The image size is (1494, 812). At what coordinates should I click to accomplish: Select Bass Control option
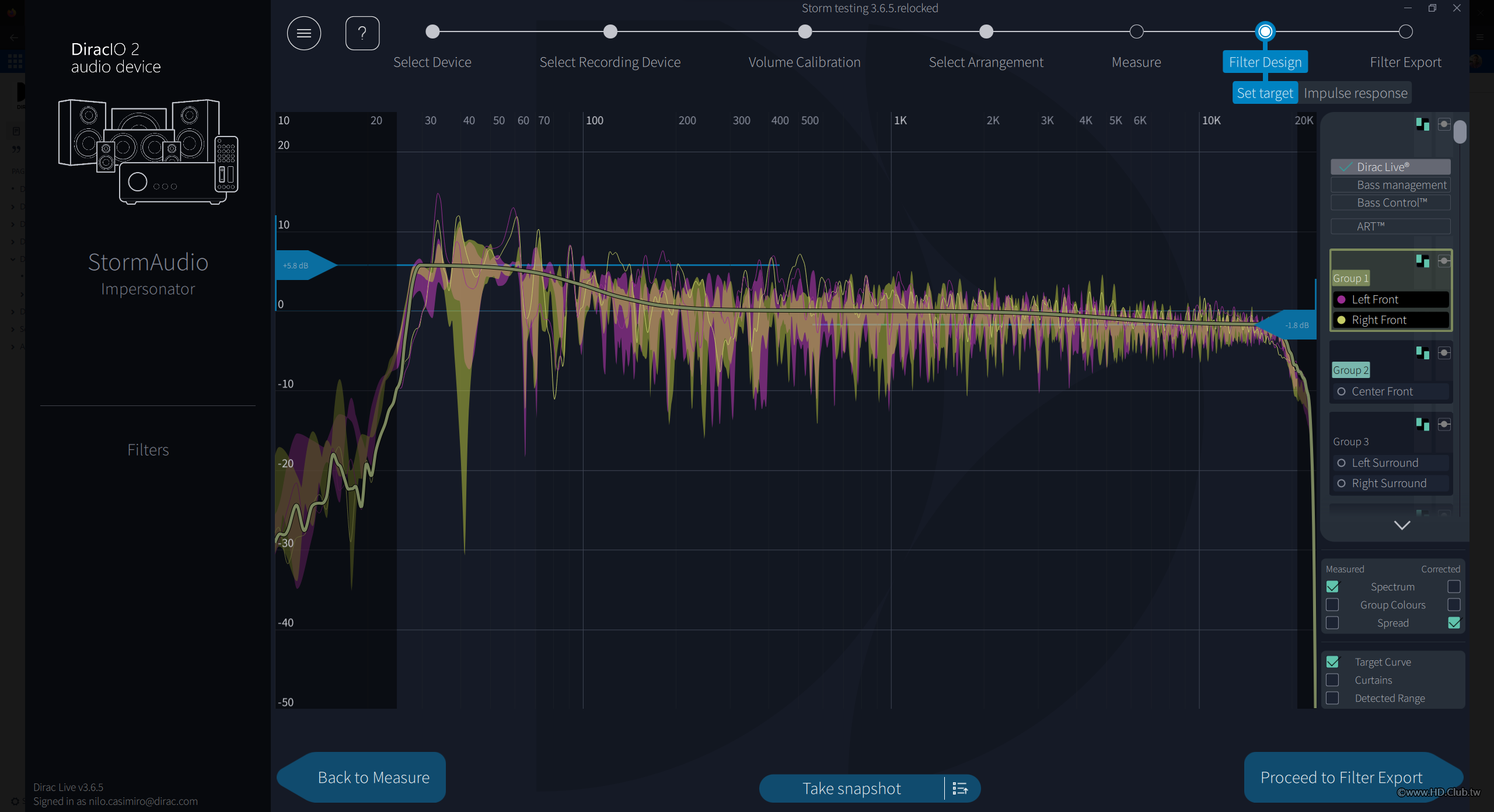[x=1391, y=202]
